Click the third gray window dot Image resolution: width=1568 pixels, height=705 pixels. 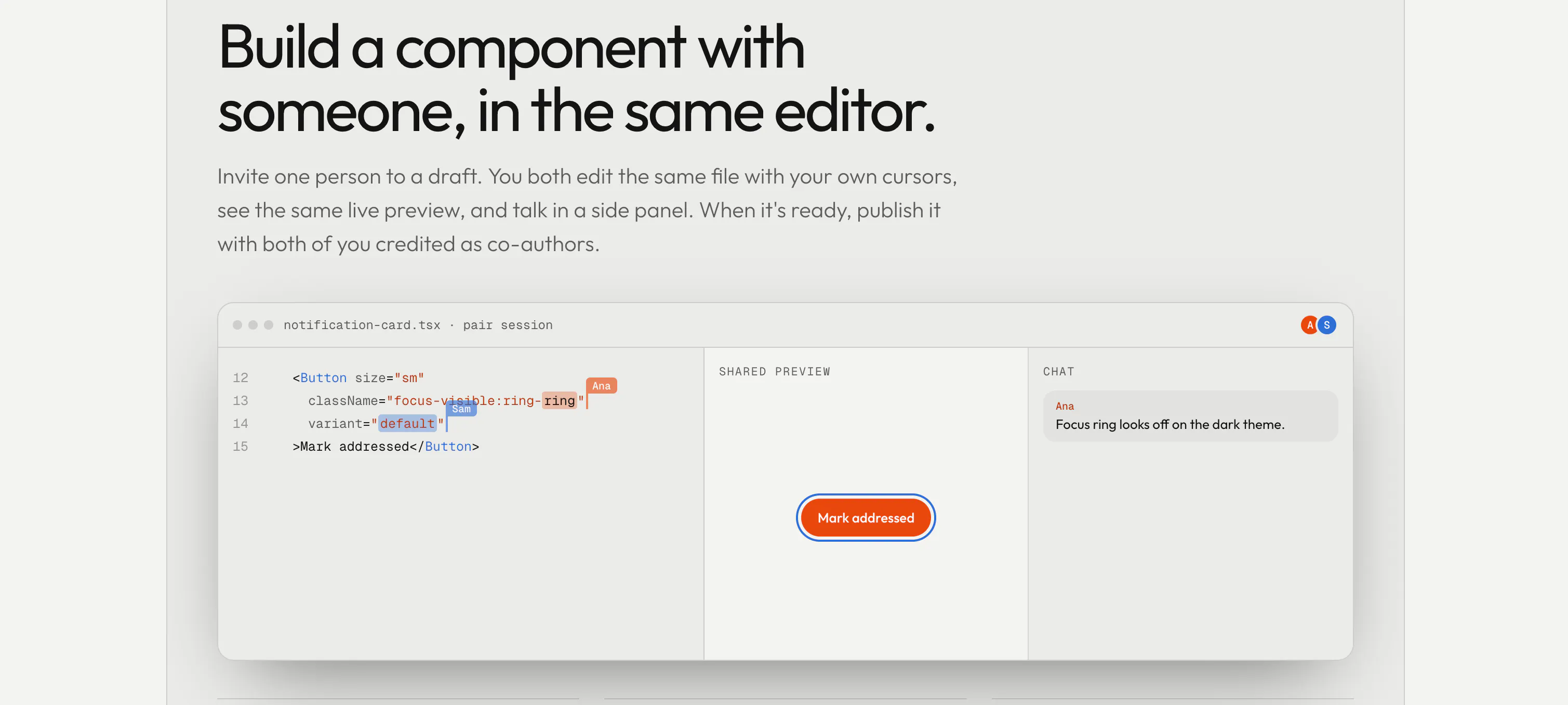pyautogui.click(x=269, y=325)
